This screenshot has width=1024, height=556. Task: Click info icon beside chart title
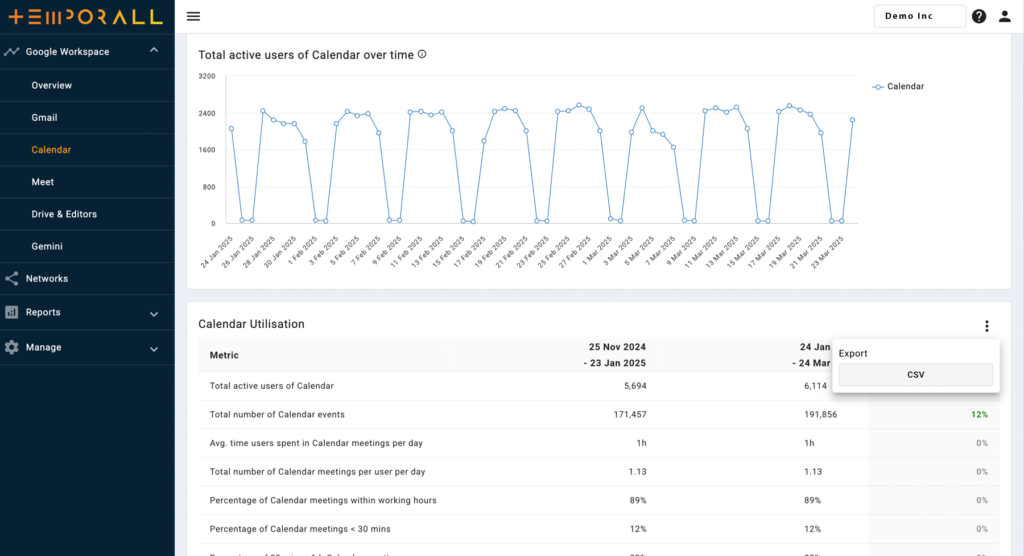[x=422, y=54]
